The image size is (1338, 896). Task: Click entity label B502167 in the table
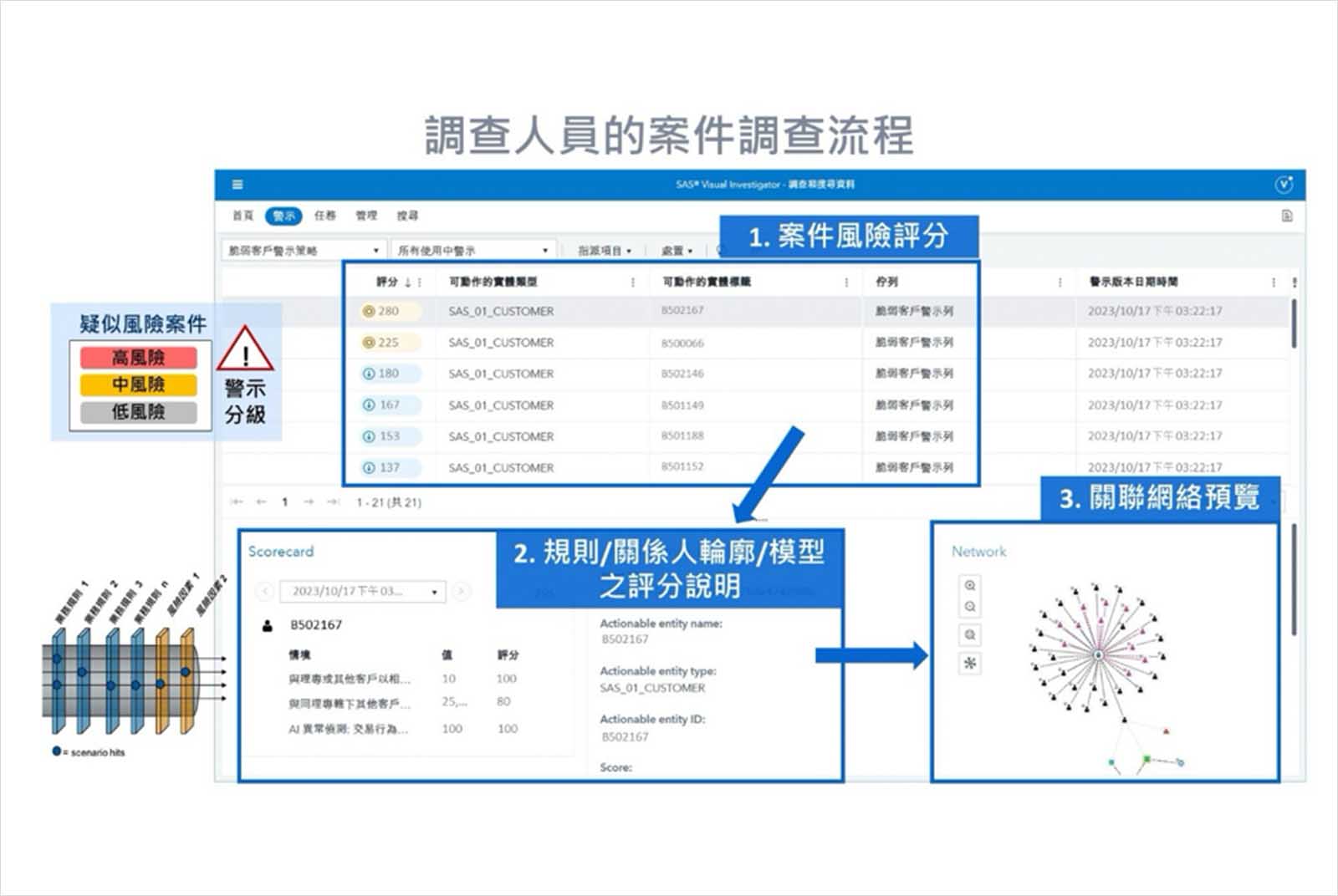[x=682, y=310]
